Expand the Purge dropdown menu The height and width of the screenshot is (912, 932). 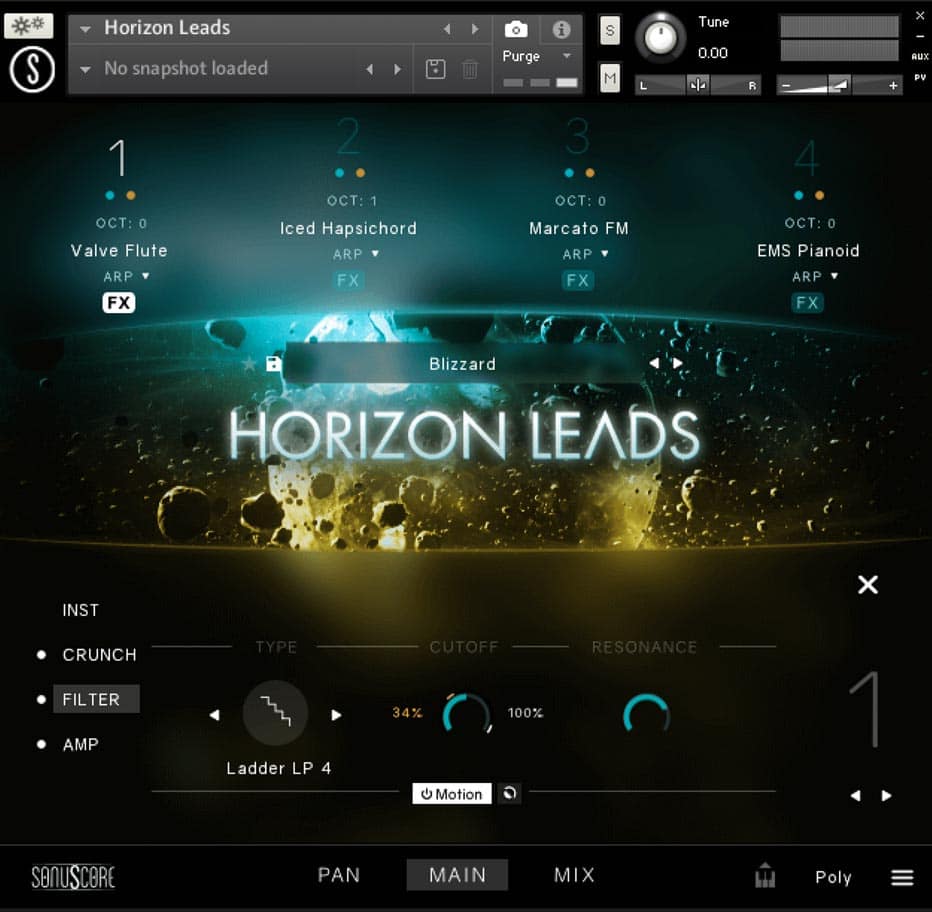coord(566,56)
